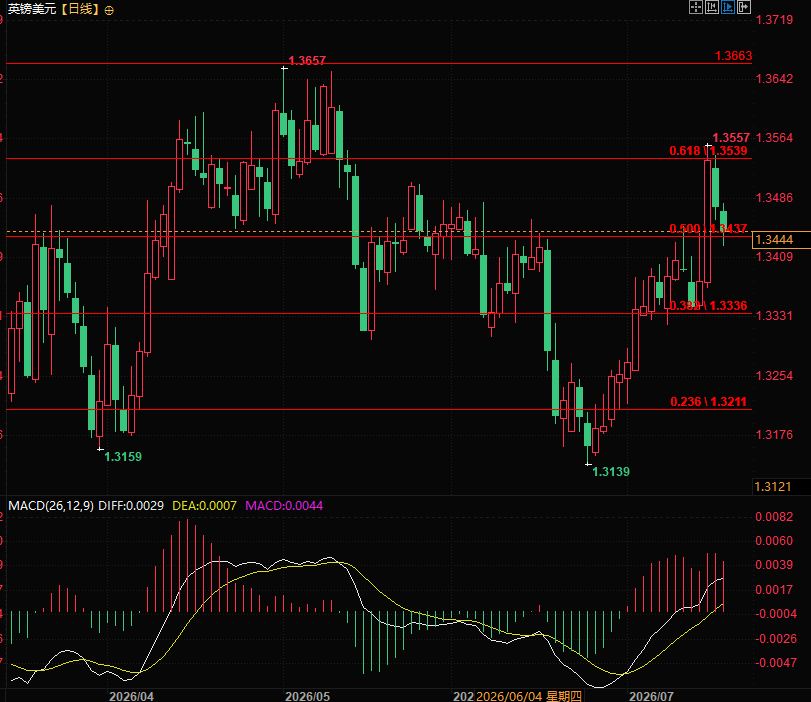Click the 英镑美元 instrument title
The image size is (811, 702).
32,9
